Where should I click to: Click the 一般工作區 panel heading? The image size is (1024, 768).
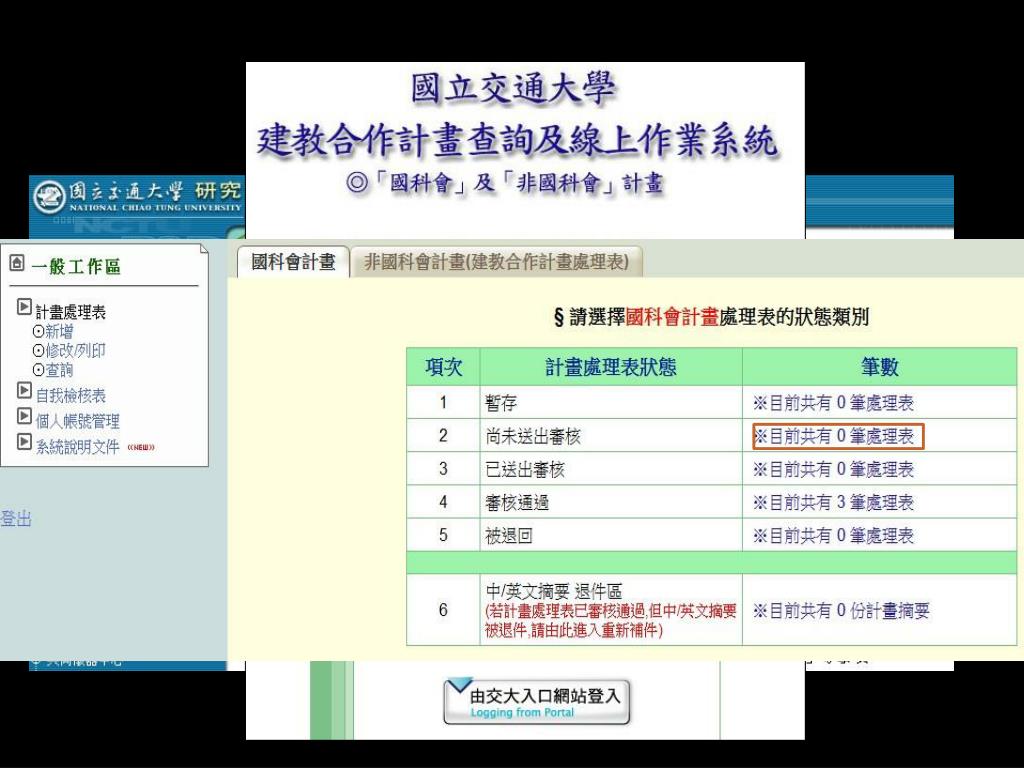click(x=76, y=266)
